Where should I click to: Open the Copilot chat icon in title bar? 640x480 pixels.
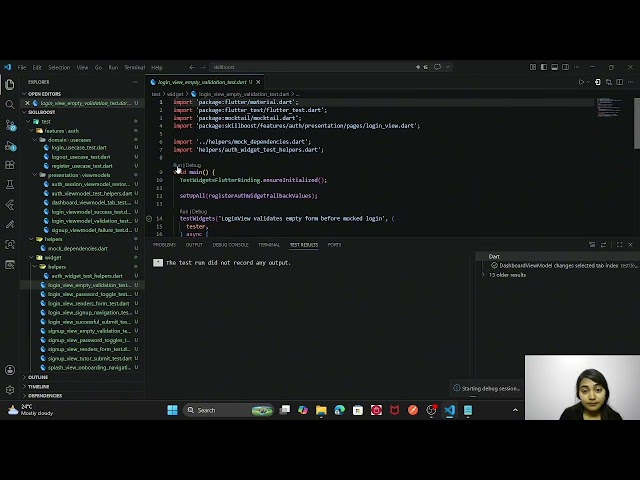point(438,67)
